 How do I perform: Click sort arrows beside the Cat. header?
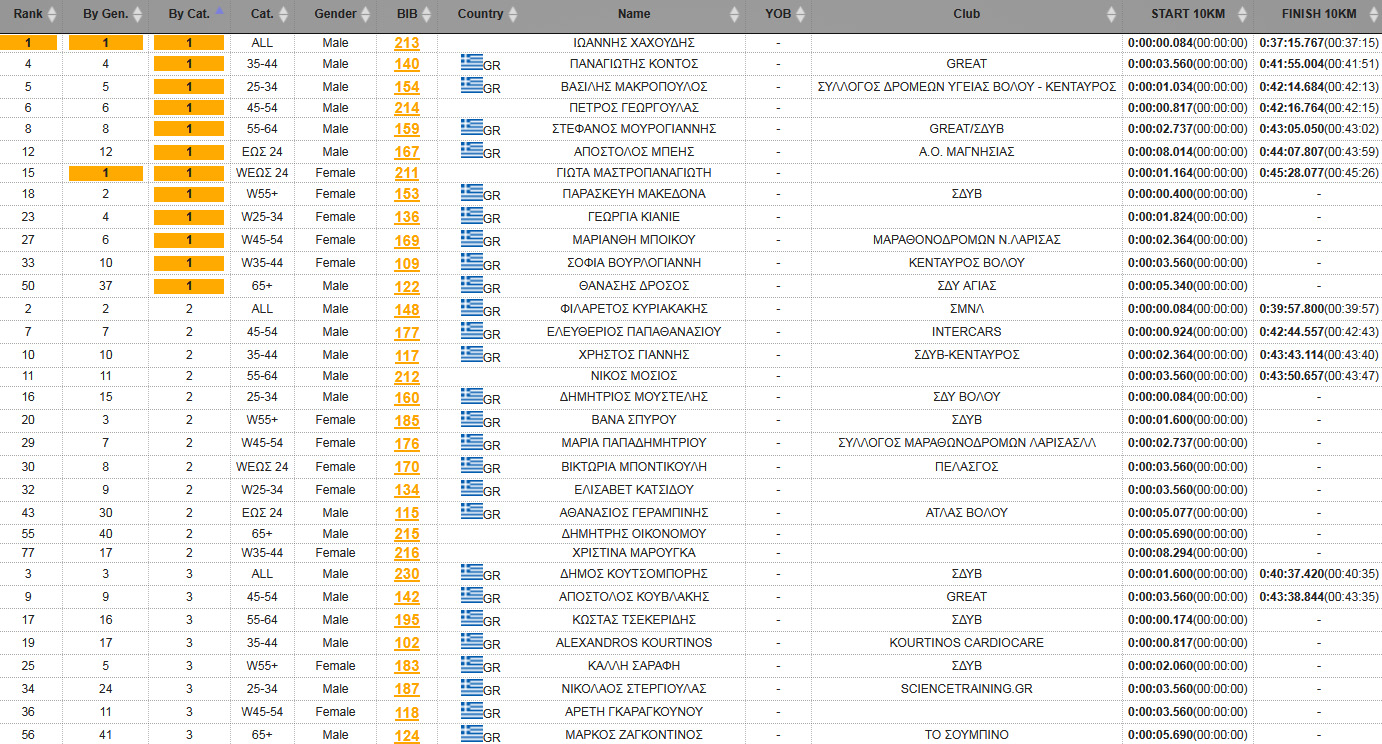284,14
